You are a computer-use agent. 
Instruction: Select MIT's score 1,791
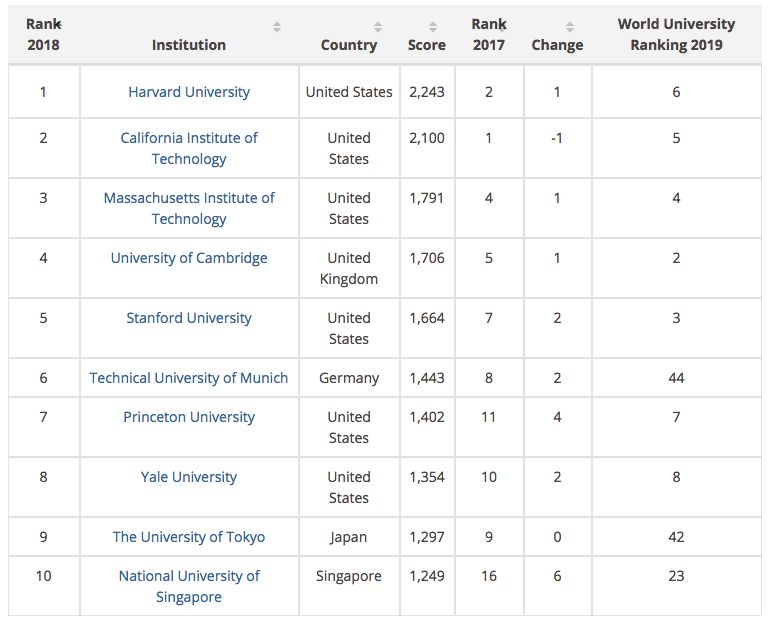[x=427, y=198]
